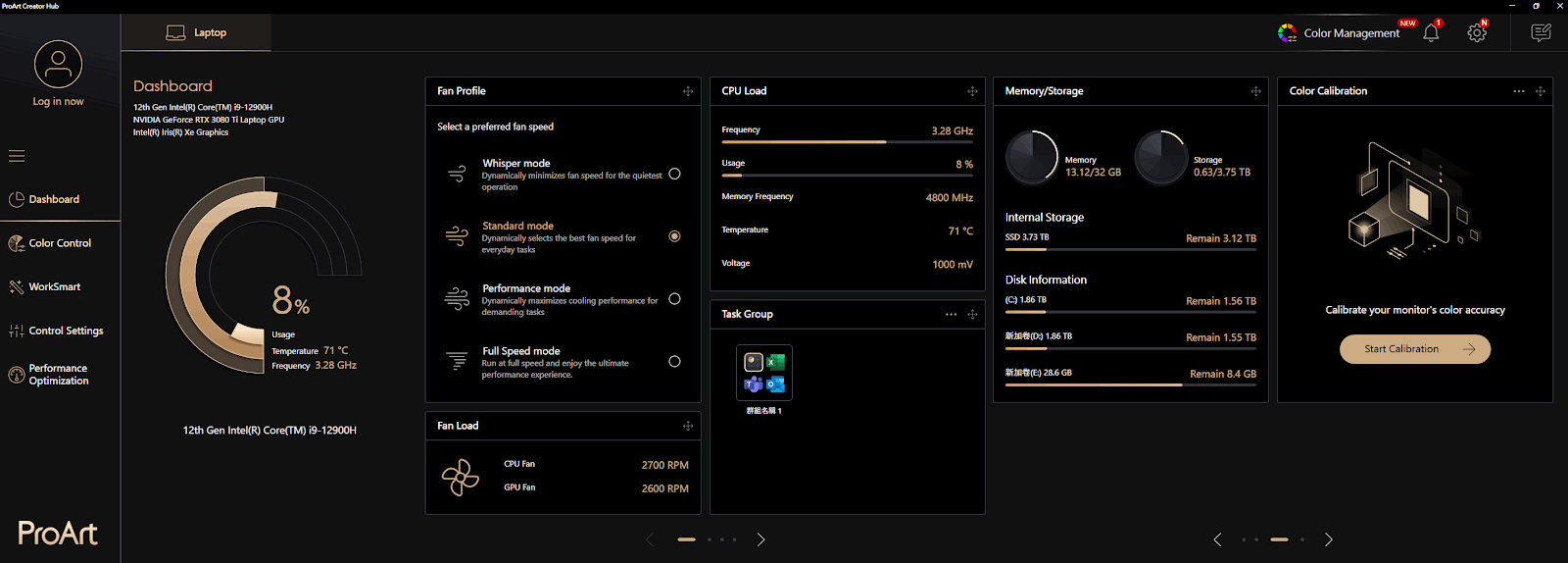
Task: Click the Performance mode wind icon
Action: (457, 298)
